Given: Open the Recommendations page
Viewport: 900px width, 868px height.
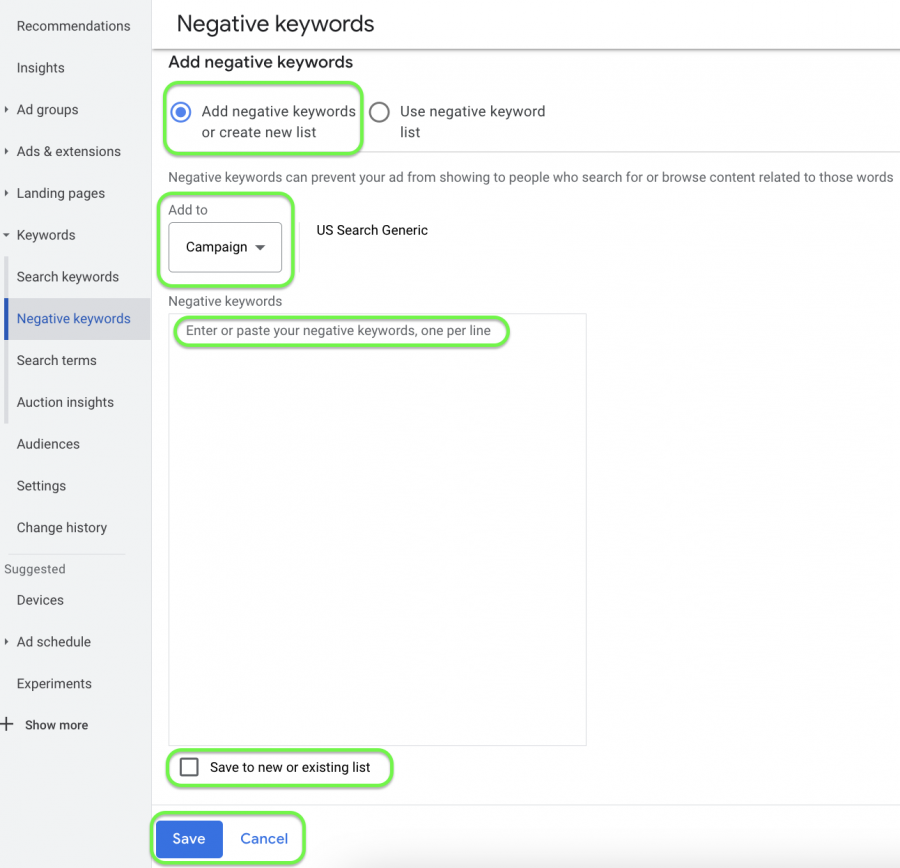Looking at the screenshot, I should pyautogui.click(x=73, y=26).
